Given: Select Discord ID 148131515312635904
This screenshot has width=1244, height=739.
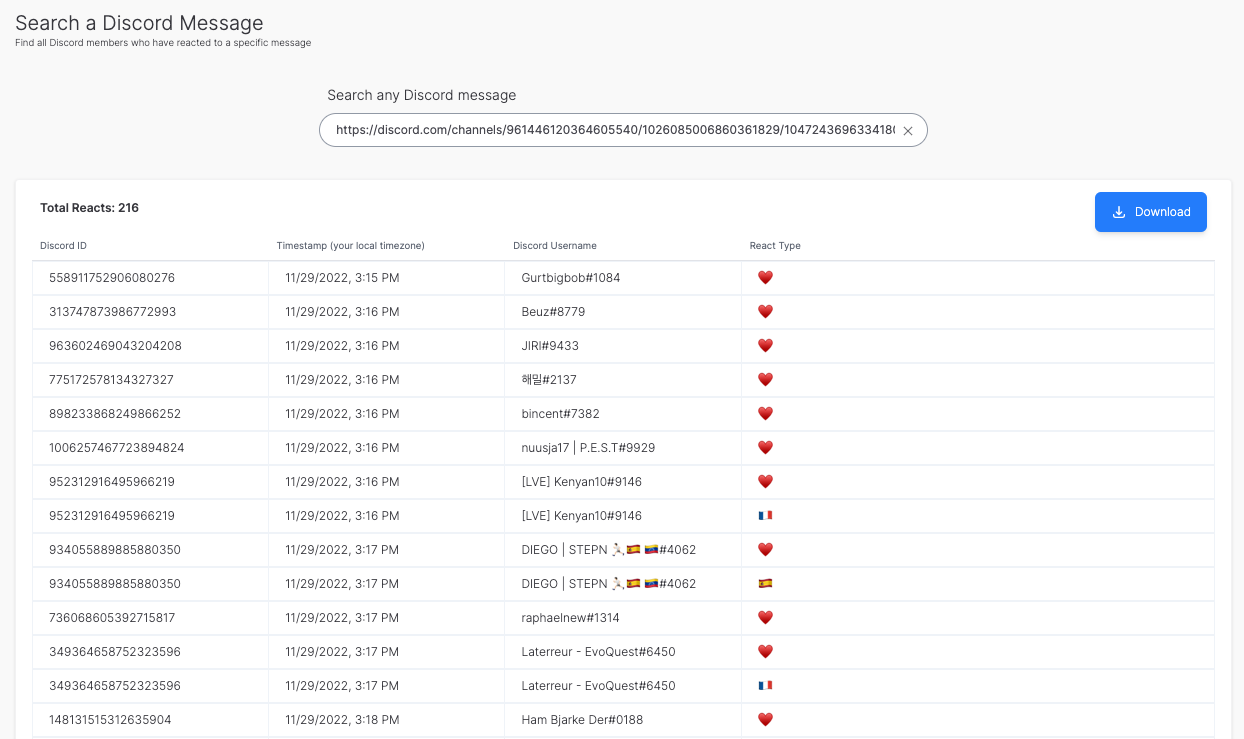Looking at the screenshot, I should (110, 720).
